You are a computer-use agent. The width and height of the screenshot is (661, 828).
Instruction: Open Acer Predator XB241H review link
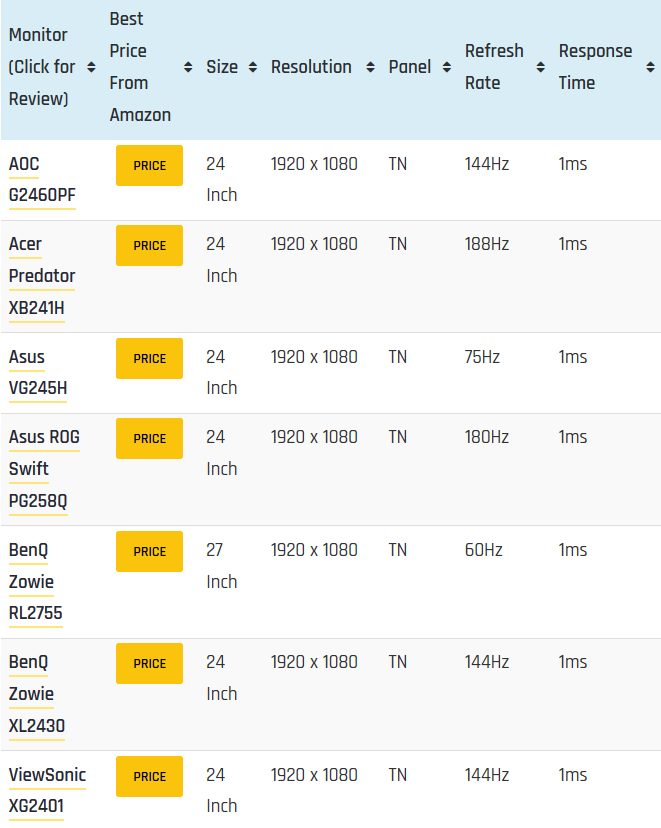click(42, 276)
